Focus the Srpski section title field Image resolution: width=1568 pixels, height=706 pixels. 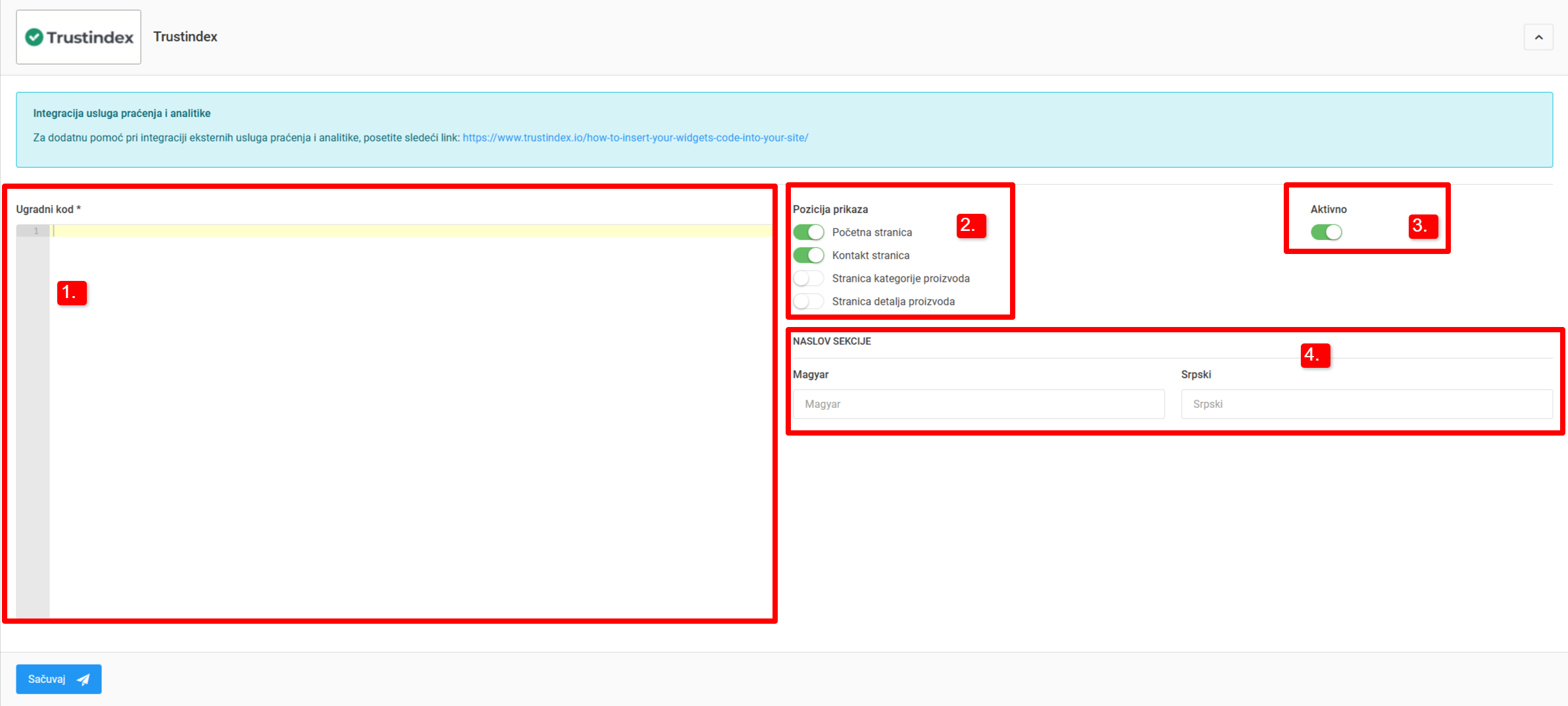click(1366, 404)
